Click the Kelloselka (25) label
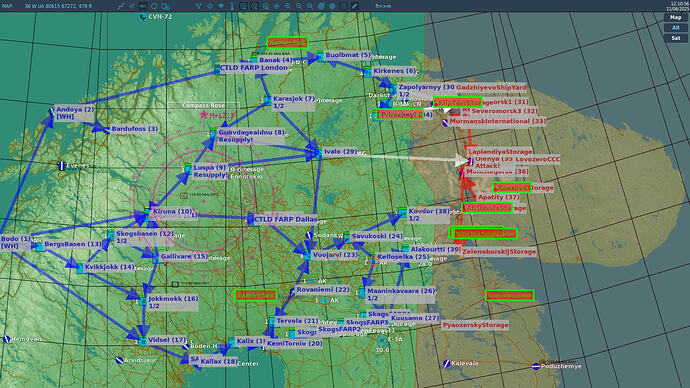The image size is (690, 388). tap(403, 257)
